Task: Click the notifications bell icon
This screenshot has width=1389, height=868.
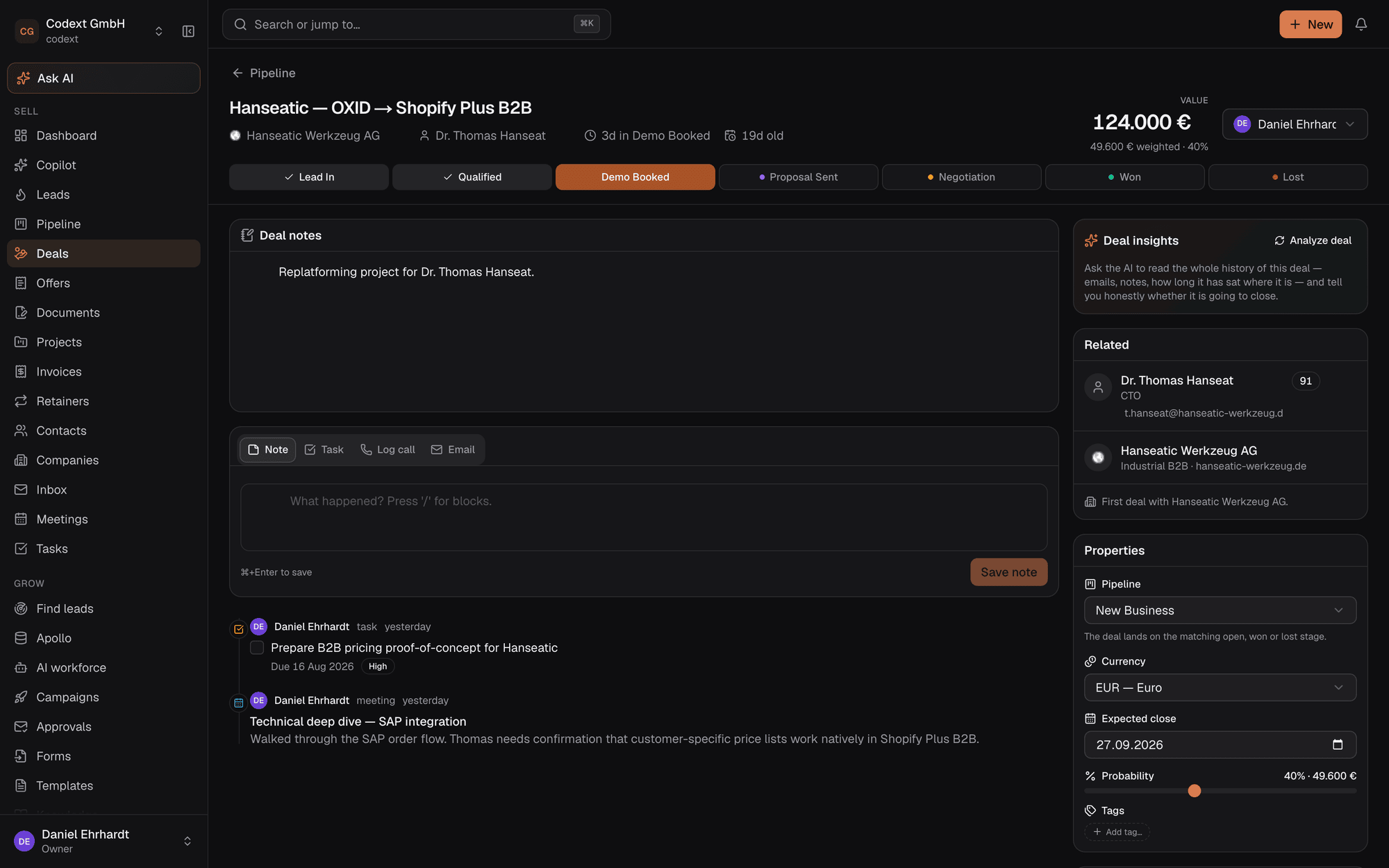Action: [x=1361, y=24]
